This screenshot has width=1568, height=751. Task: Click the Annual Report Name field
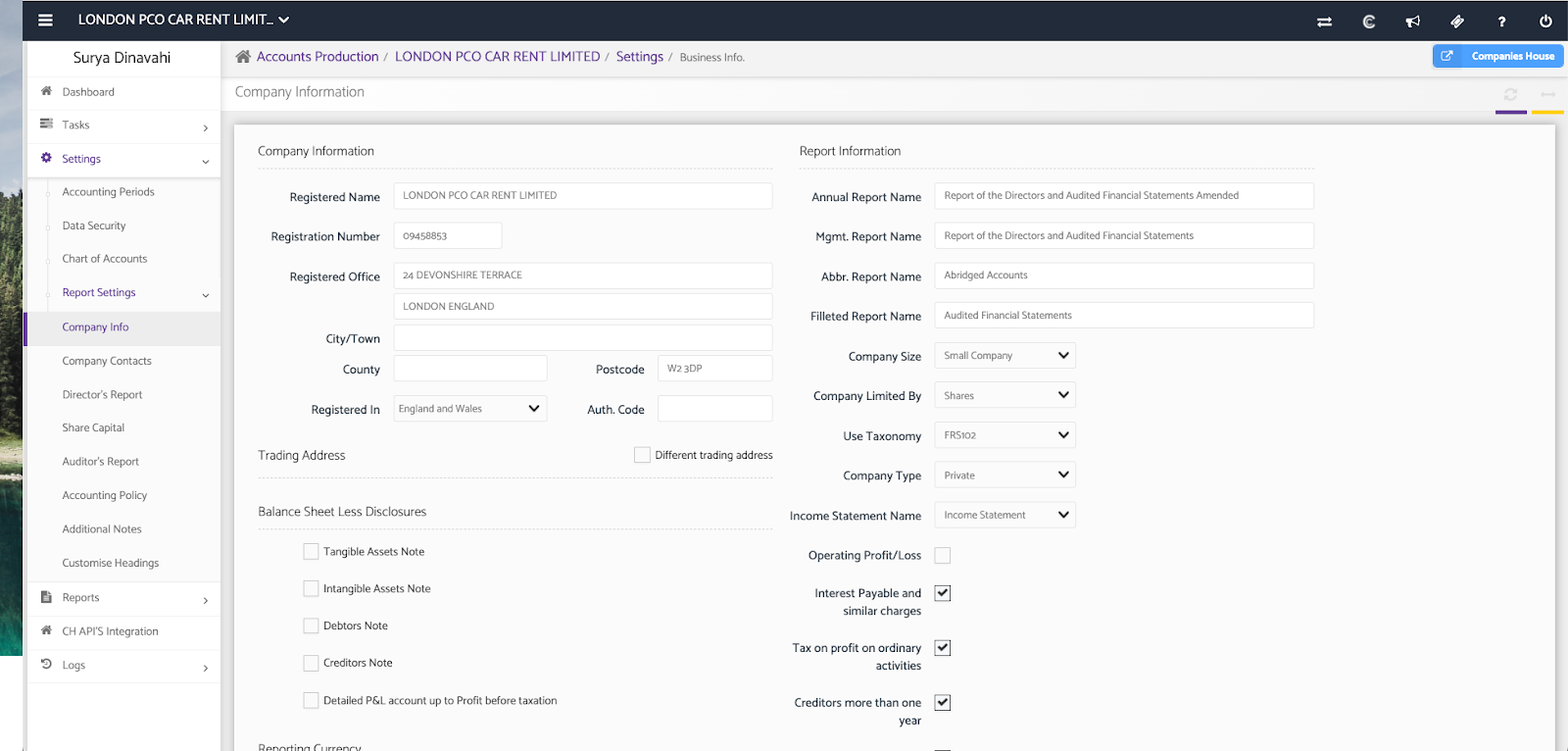[x=1124, y=196]
